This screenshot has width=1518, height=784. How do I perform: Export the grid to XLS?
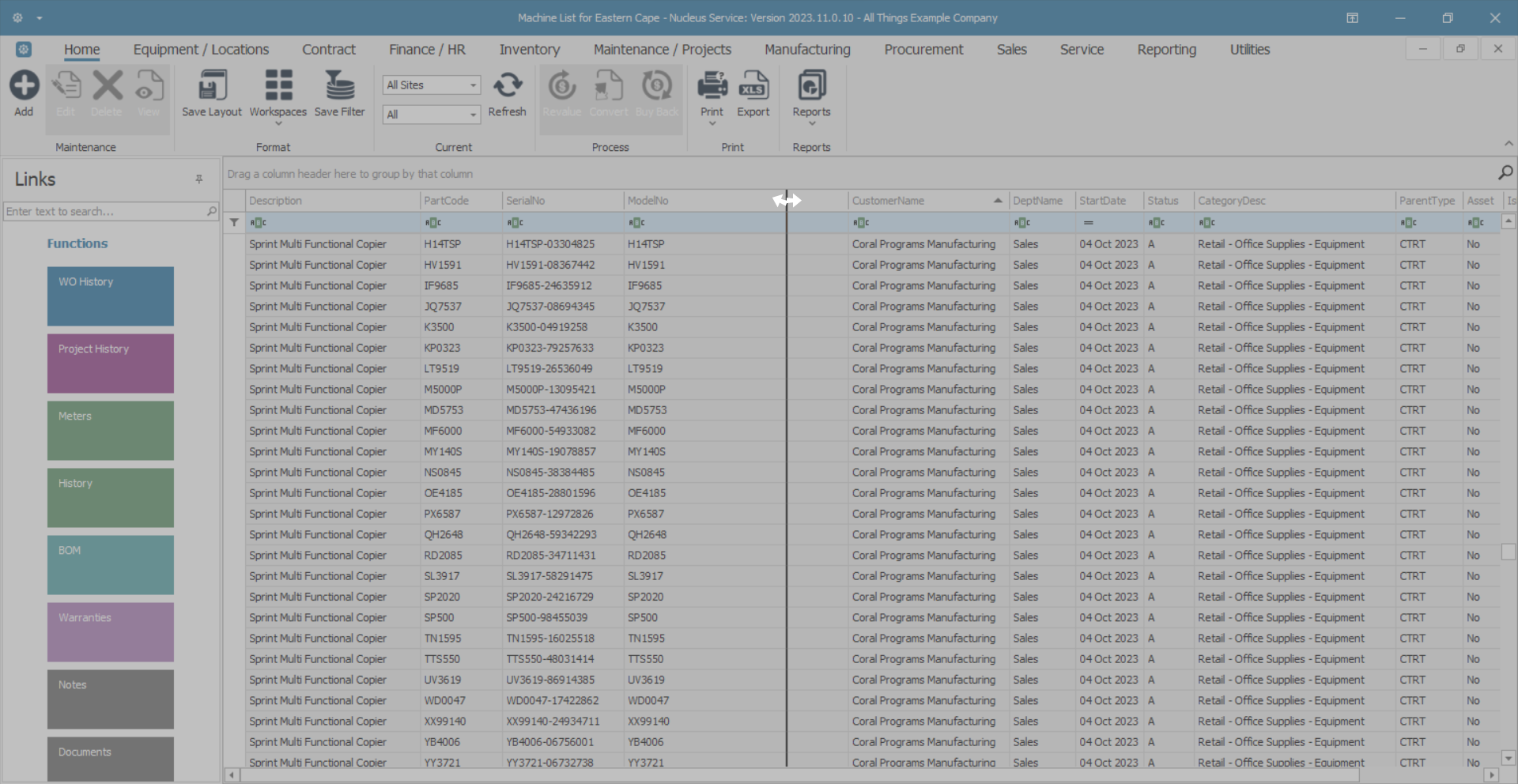click(753, 85)
